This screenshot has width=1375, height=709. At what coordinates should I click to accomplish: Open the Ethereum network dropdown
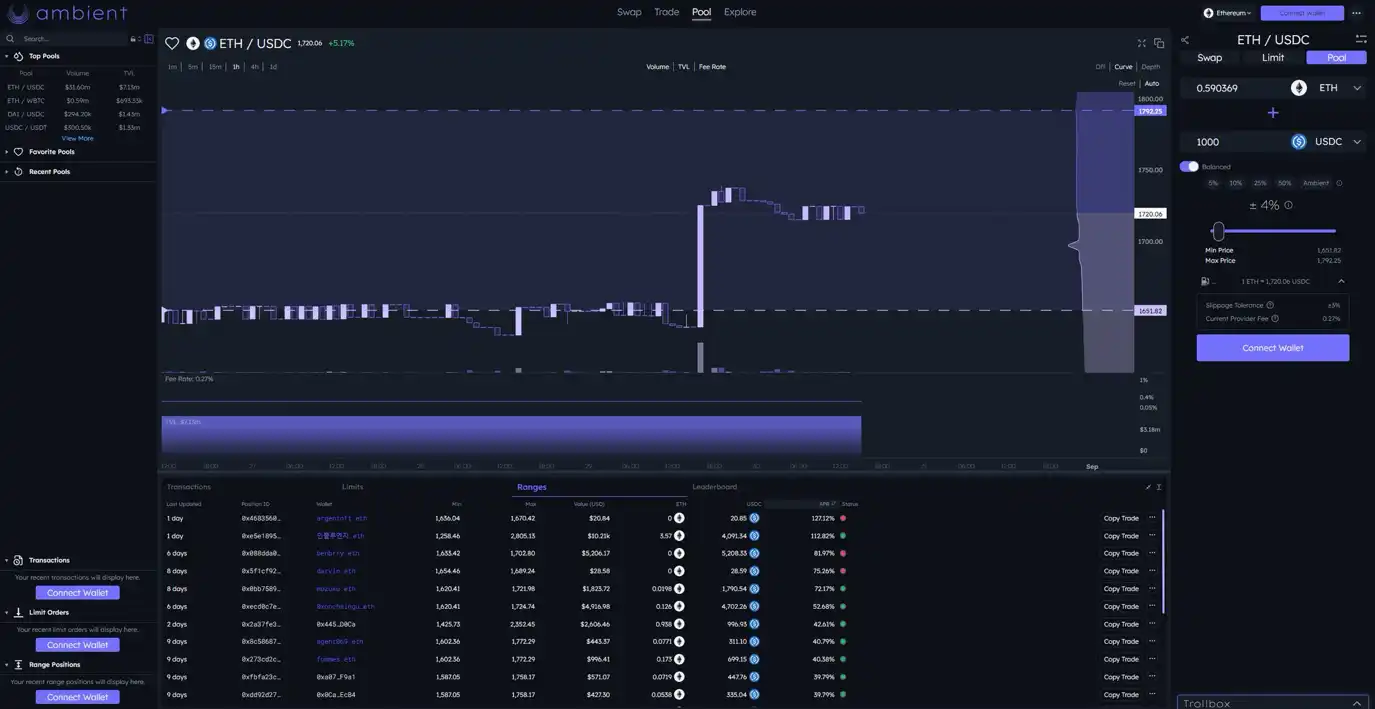1227,13
